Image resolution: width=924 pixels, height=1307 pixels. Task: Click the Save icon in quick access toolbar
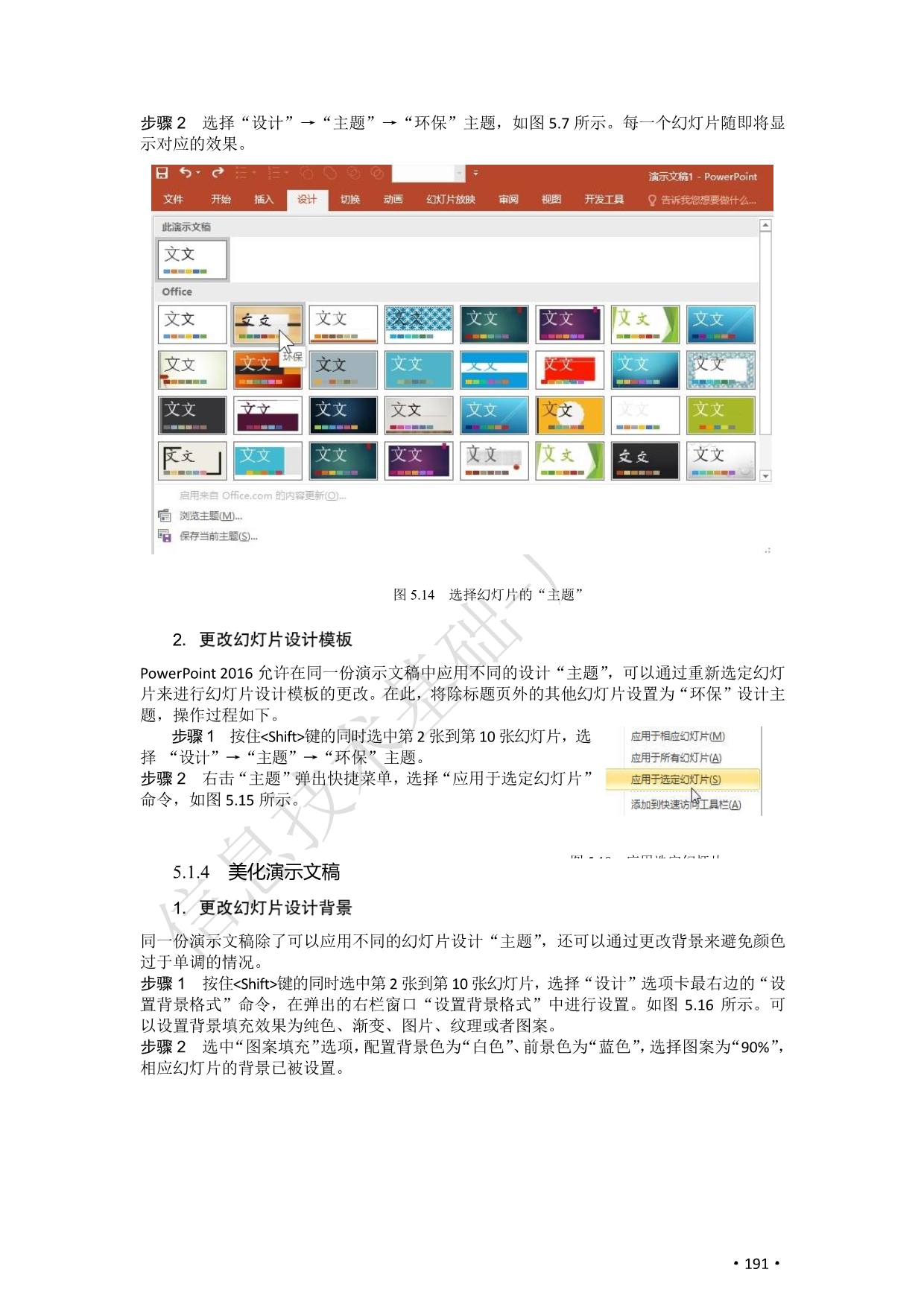click(162, 173)
